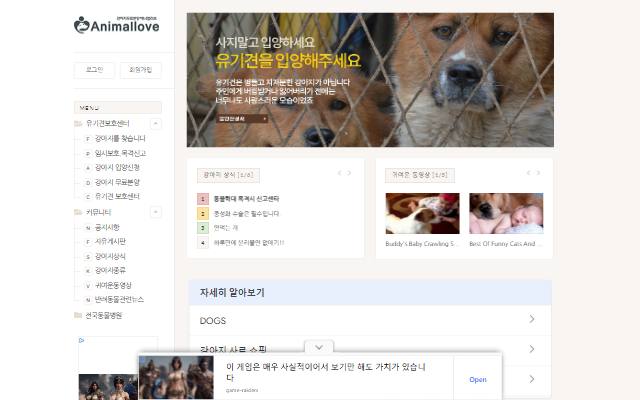Click the game ad thumbnail in bottom banner
The image size is (640, 400).
tap(176, 377)
